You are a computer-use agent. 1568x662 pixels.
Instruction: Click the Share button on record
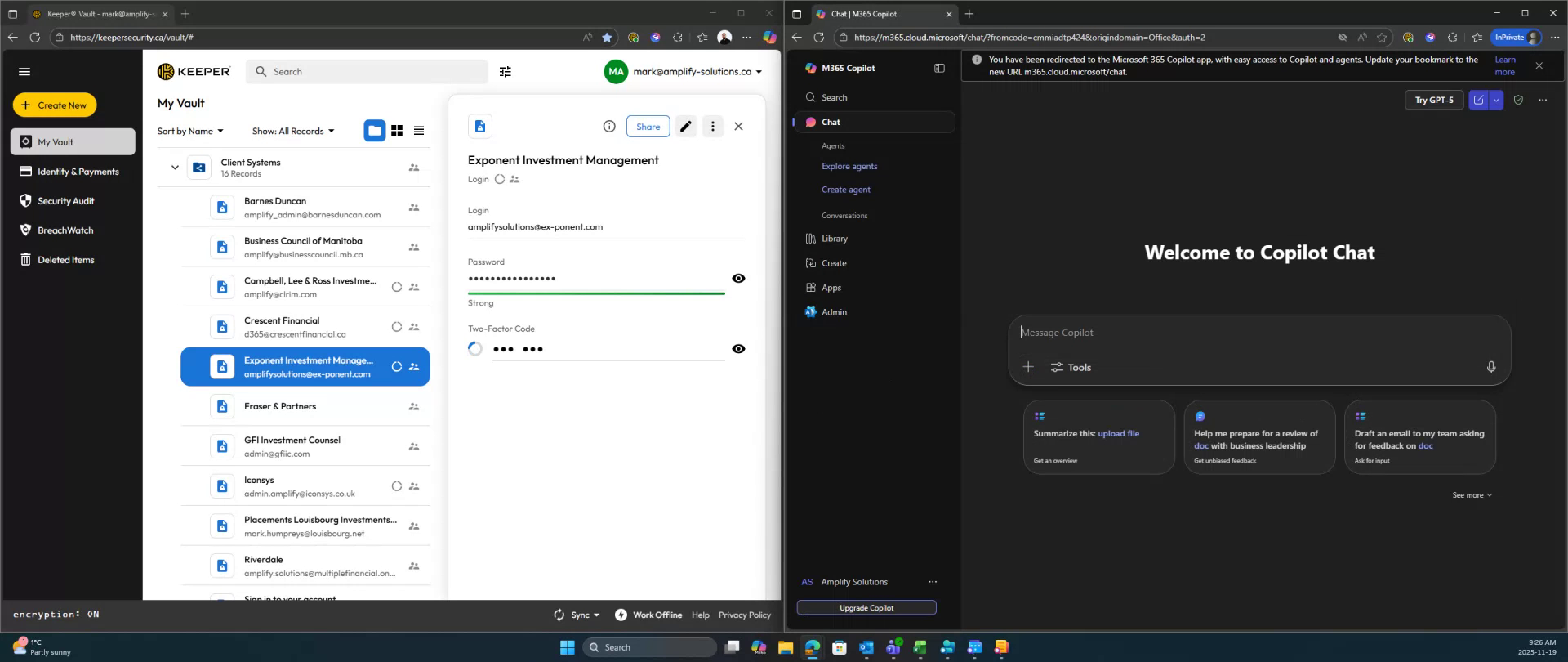coord(648,127)
